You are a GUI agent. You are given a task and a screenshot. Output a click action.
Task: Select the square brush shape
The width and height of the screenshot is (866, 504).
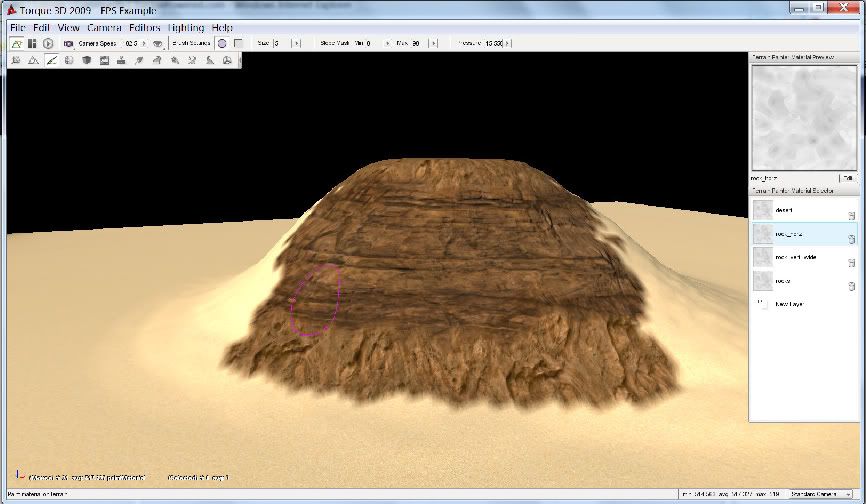pos(238,44)
